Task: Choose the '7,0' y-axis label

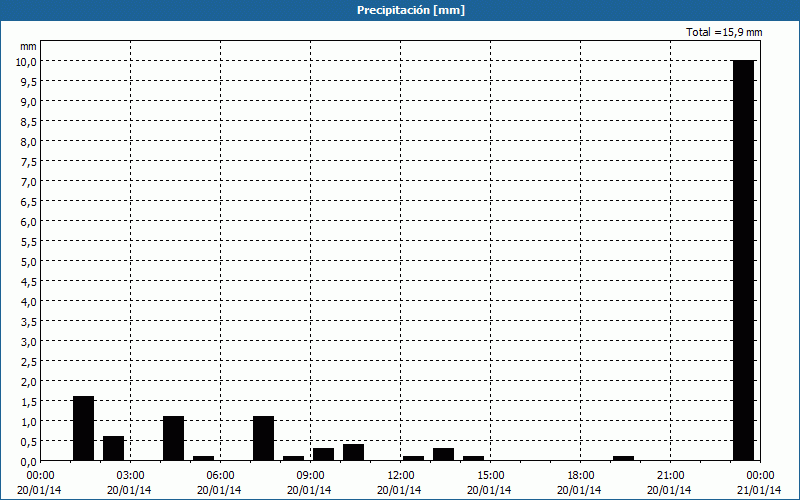Action: click(x=29, y=181)
